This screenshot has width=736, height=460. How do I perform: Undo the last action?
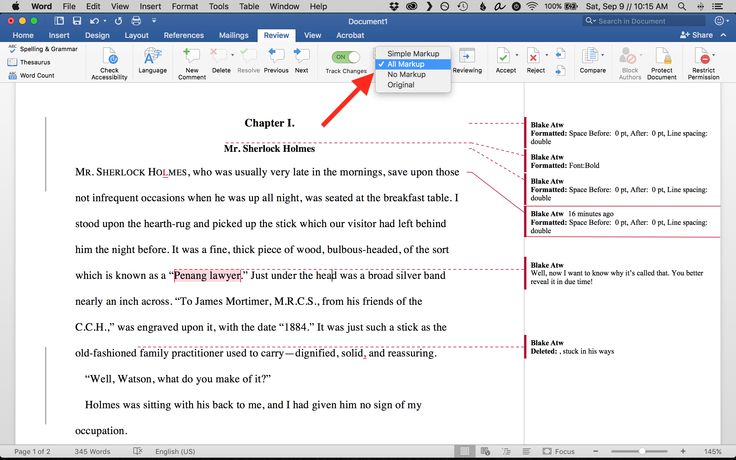tap(94, 21)
